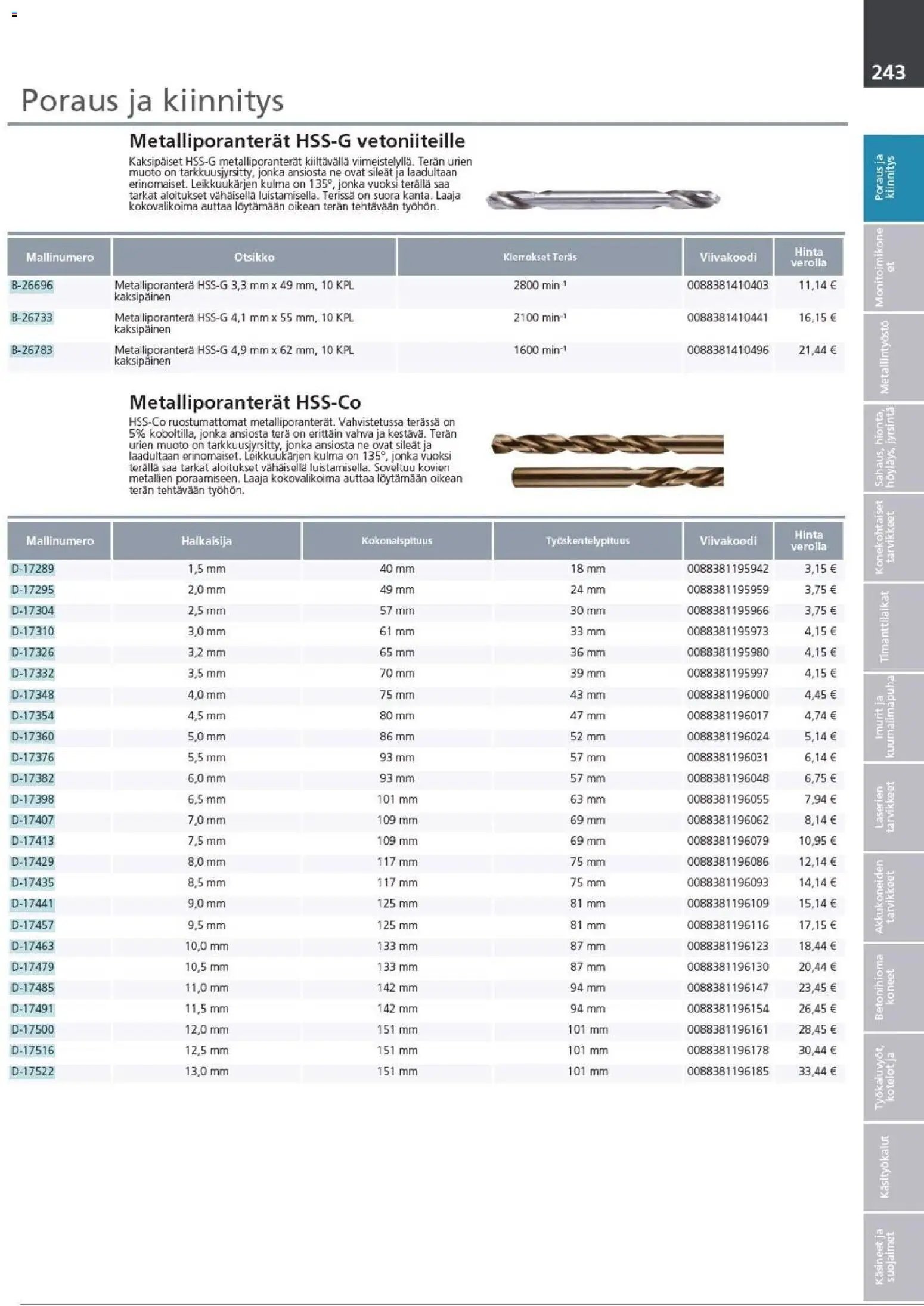Select product link D-17522
Viewport: 924px width, 1306px height.
pyautogui.click(x=32, y=1071)
